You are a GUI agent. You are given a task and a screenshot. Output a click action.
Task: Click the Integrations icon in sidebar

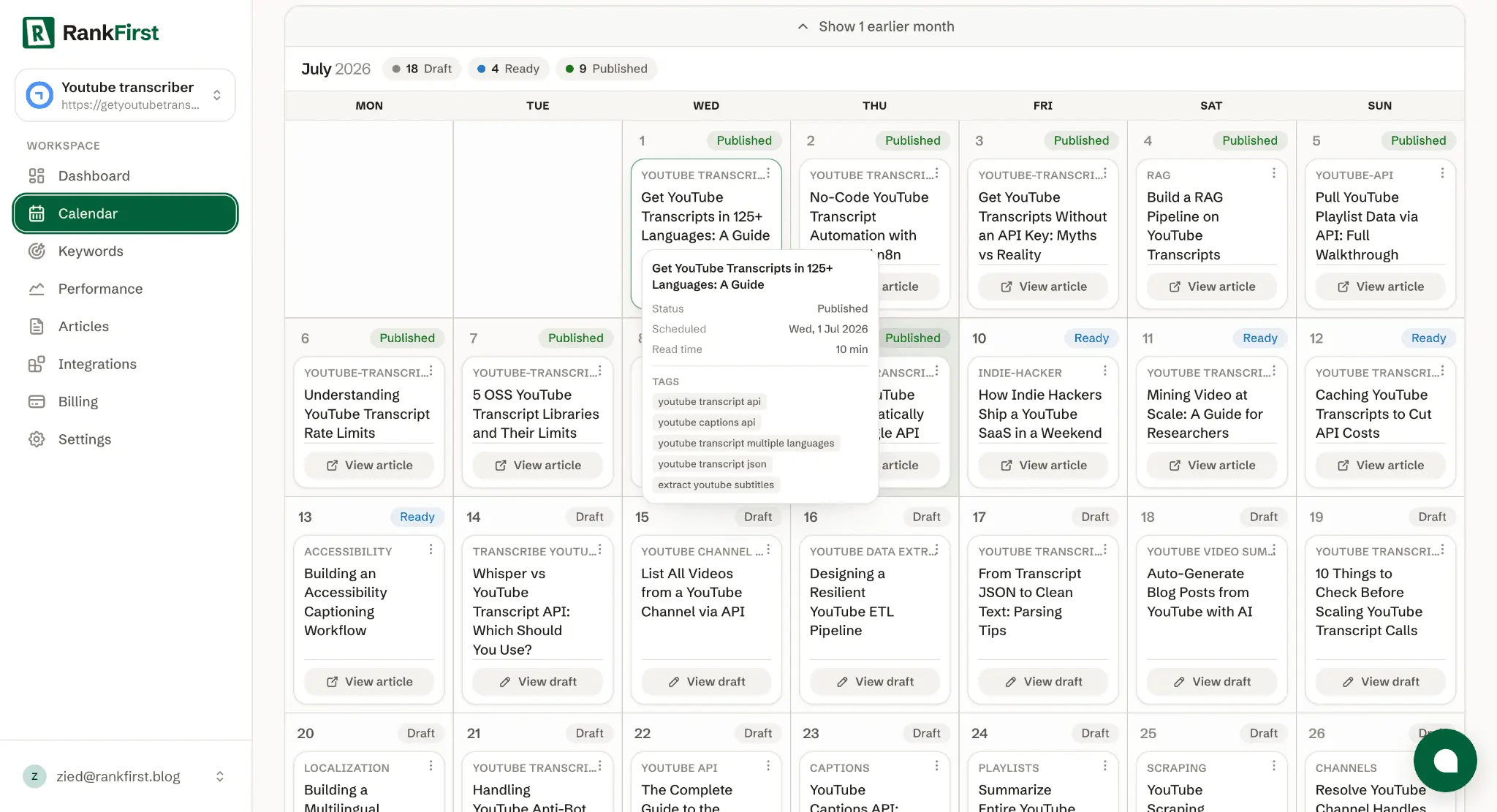click(x=37, y=364)
